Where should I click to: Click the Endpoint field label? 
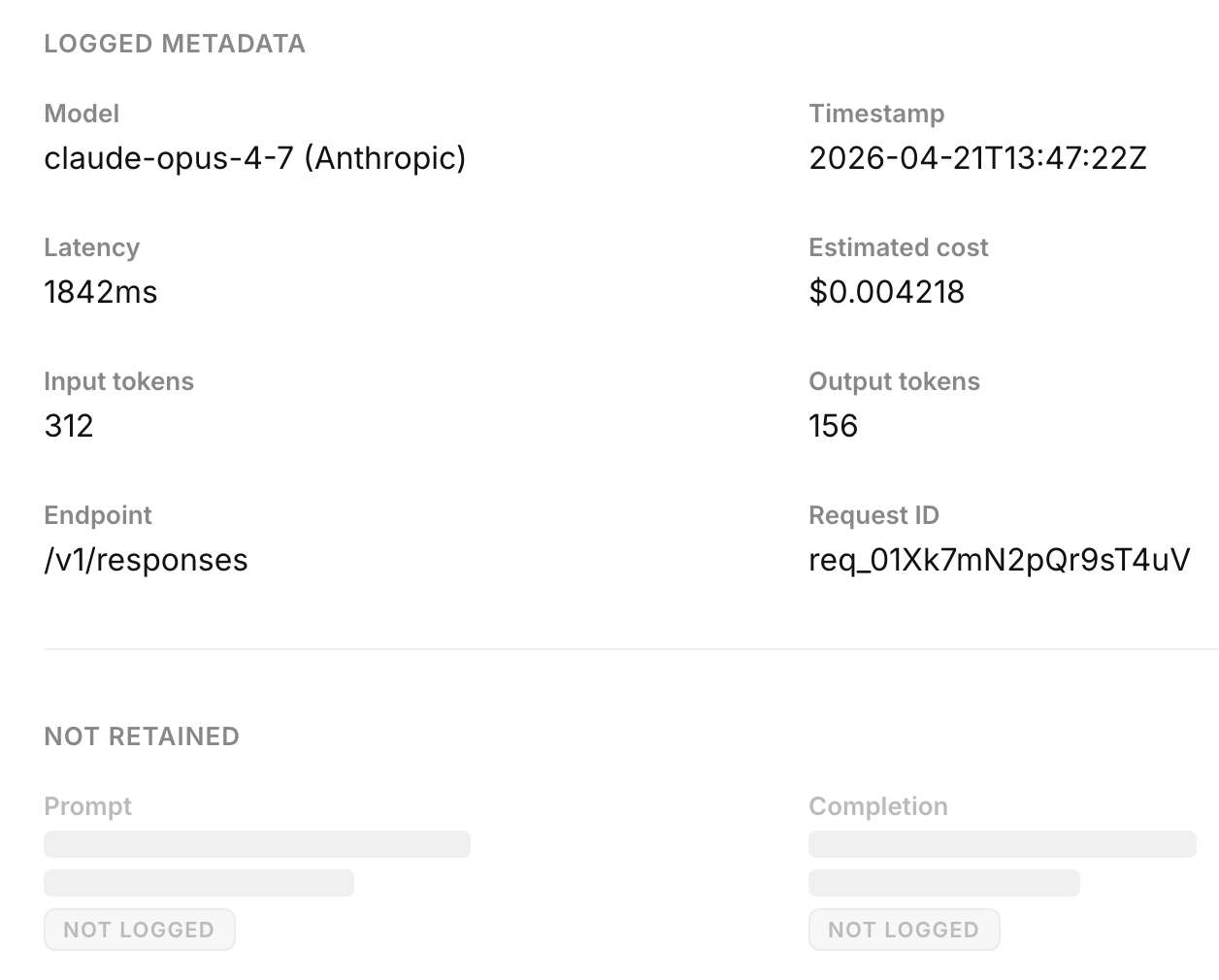[x=97, y=514]
